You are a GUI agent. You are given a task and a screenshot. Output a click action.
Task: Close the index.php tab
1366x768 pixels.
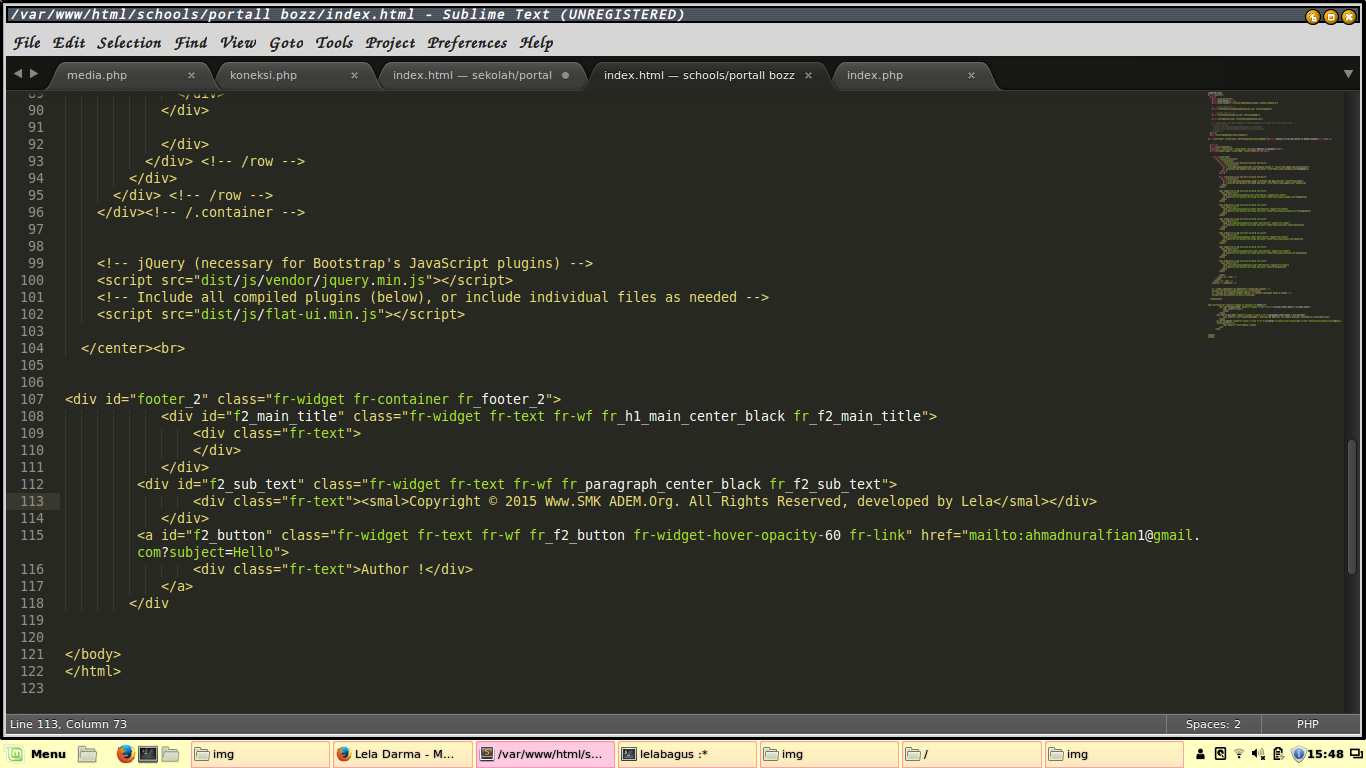(971, 75)
